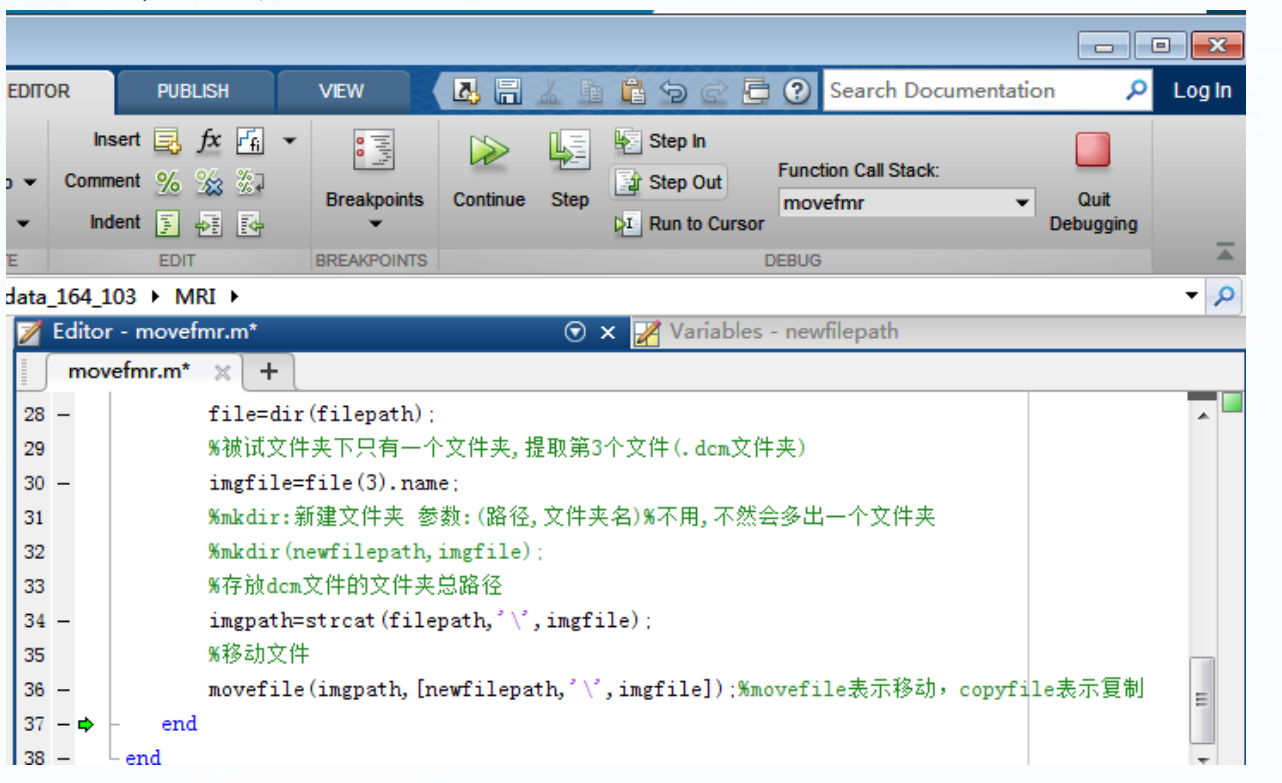The width and height of the screenshot is (1282, 783).
Task: Click the green code analyzer status square
Action: 1232,402
